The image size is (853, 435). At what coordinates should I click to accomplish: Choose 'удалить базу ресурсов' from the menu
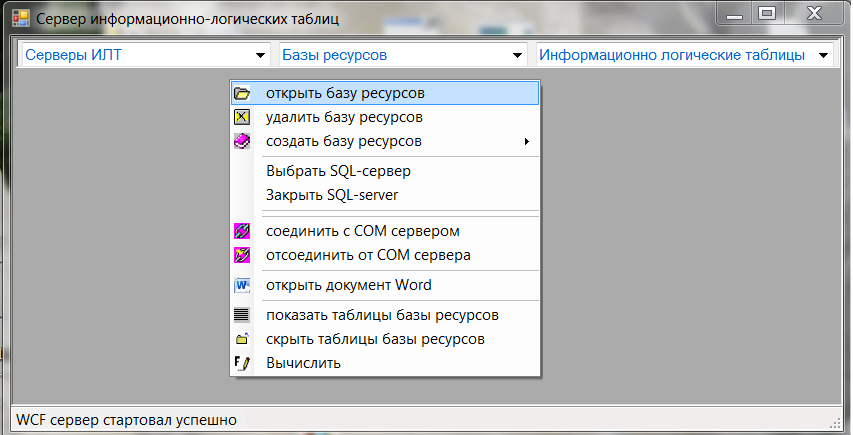pyautogui.click(x=385, y=117)
